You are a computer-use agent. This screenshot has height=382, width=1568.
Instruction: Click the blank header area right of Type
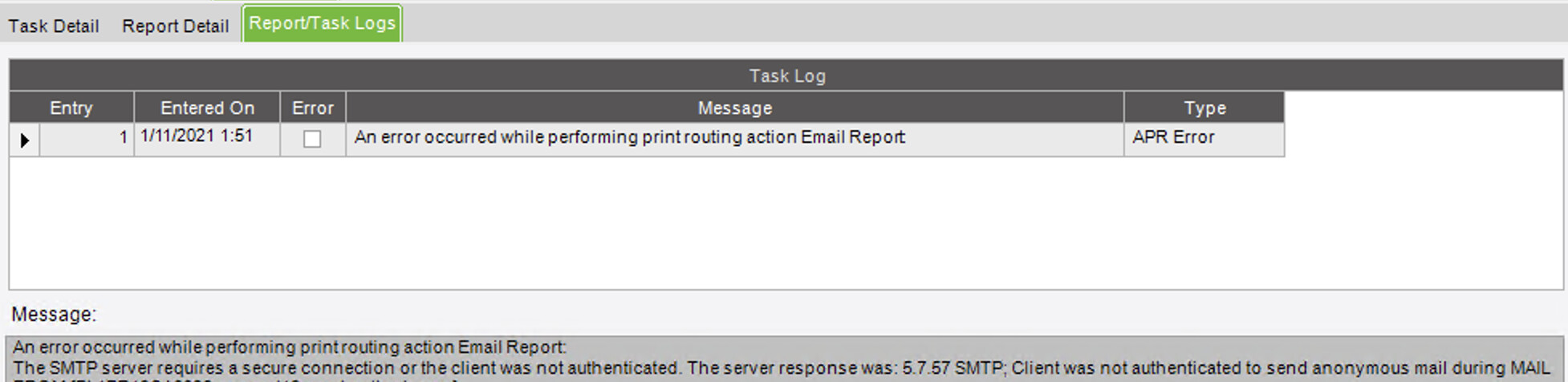click(x=1424, y=108)
